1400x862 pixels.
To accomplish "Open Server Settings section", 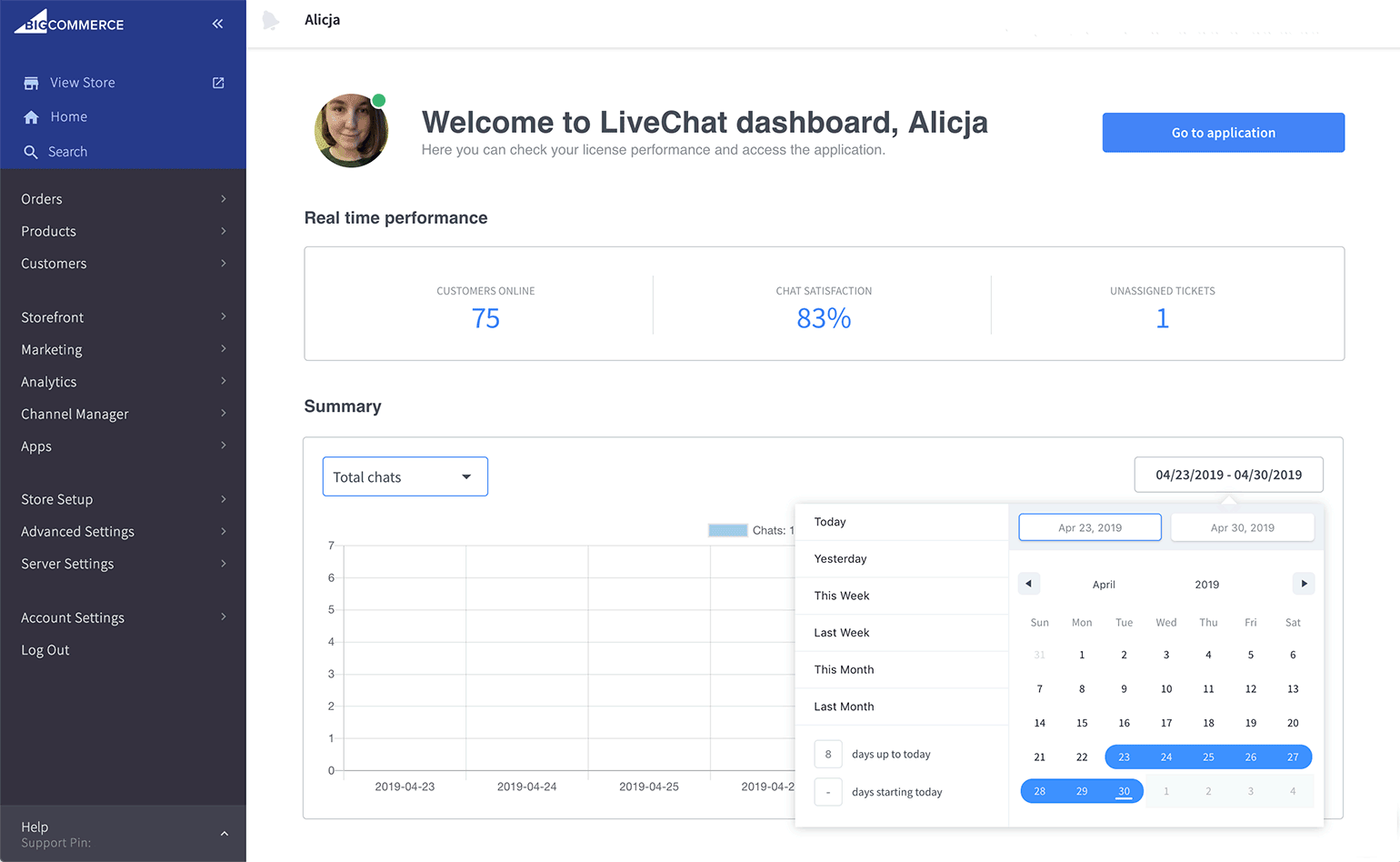I will 123,564.
